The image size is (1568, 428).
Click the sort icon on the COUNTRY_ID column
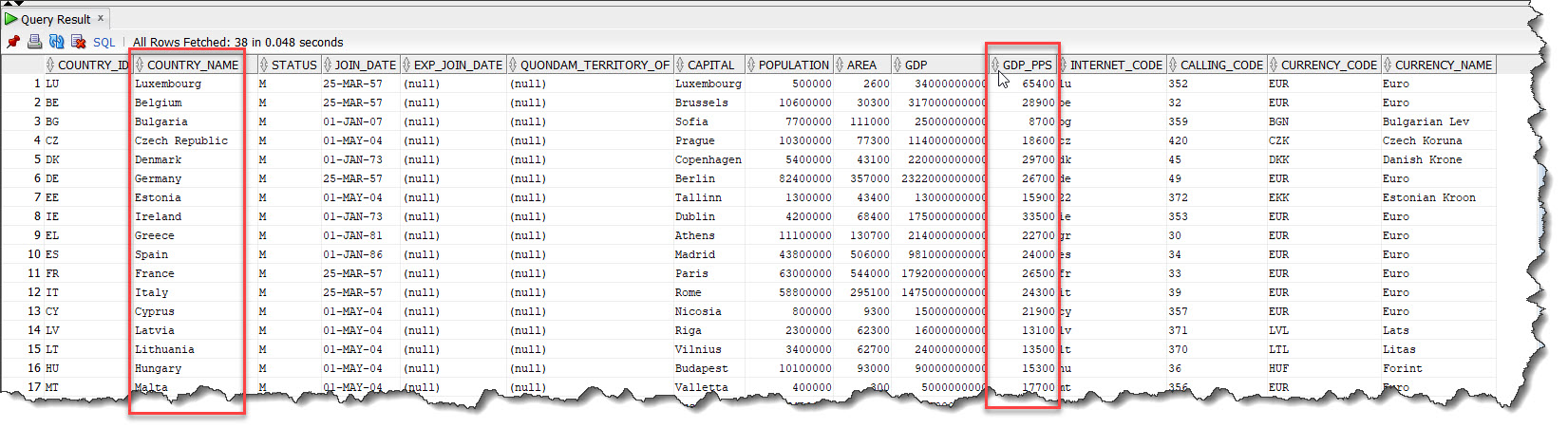pos(50,65)
